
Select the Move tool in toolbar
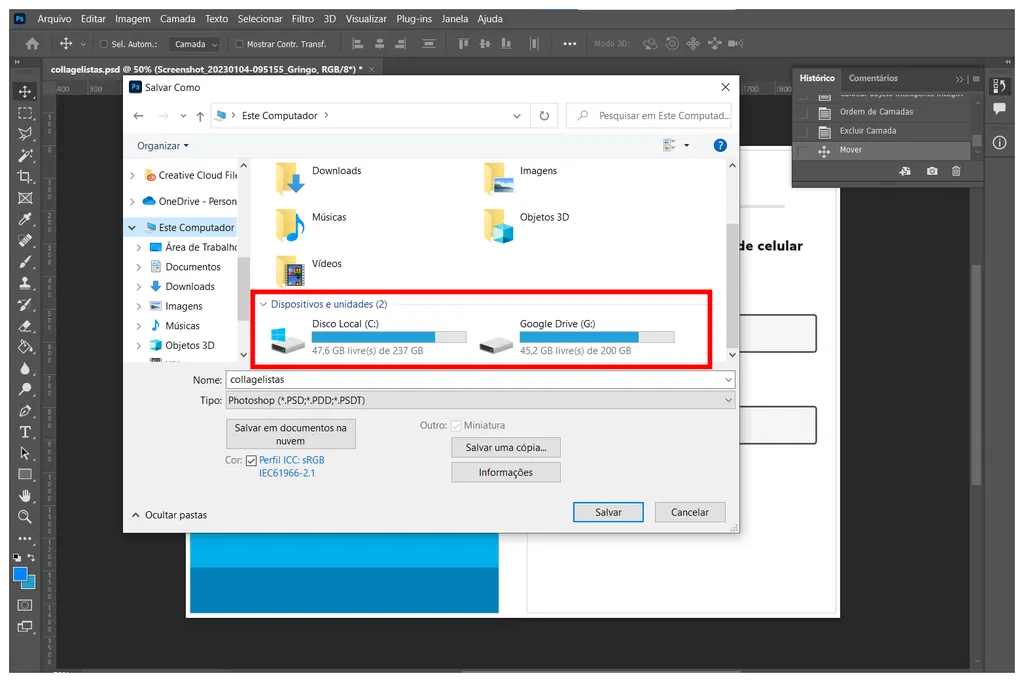(25, 92)
